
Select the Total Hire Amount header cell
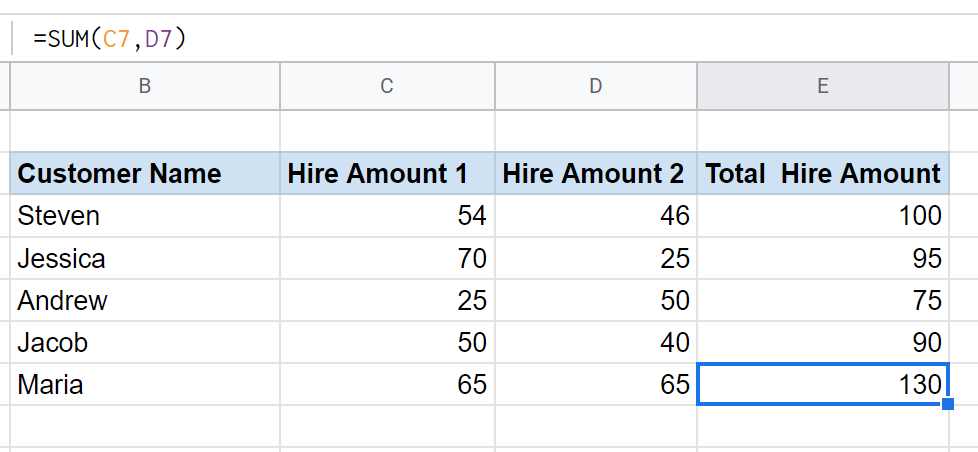coord(823,173)
